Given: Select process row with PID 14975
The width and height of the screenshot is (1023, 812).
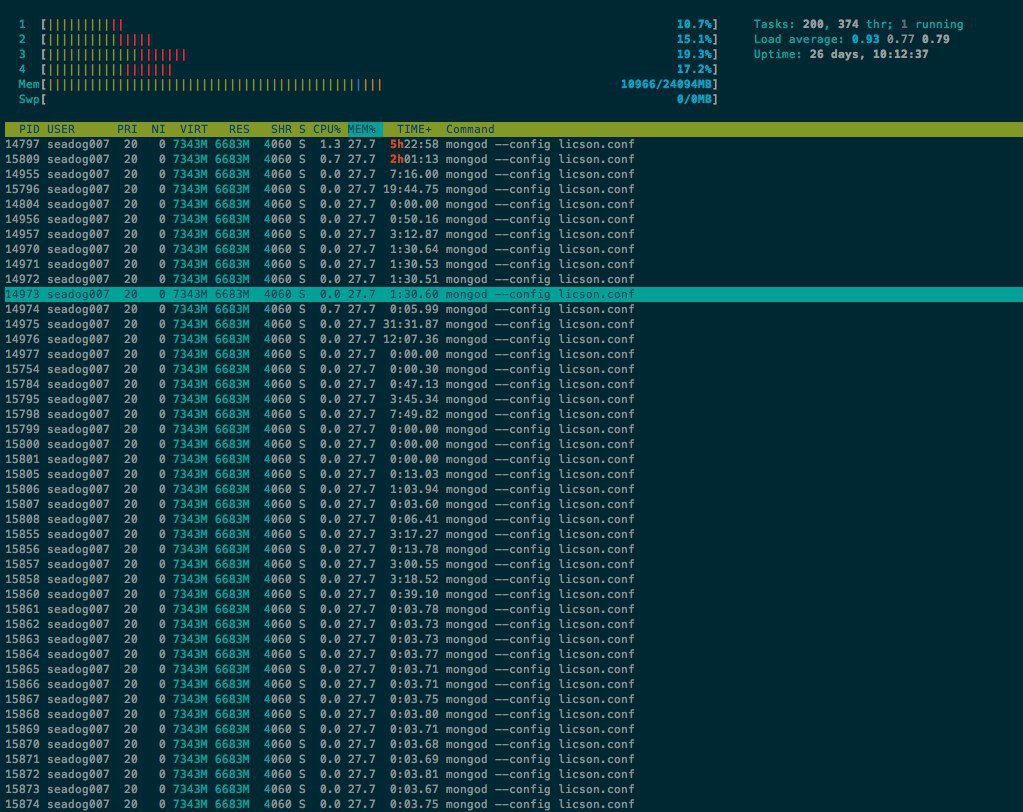Looking at the screenshot, I should pyautogui.click(x=512, y=324).
